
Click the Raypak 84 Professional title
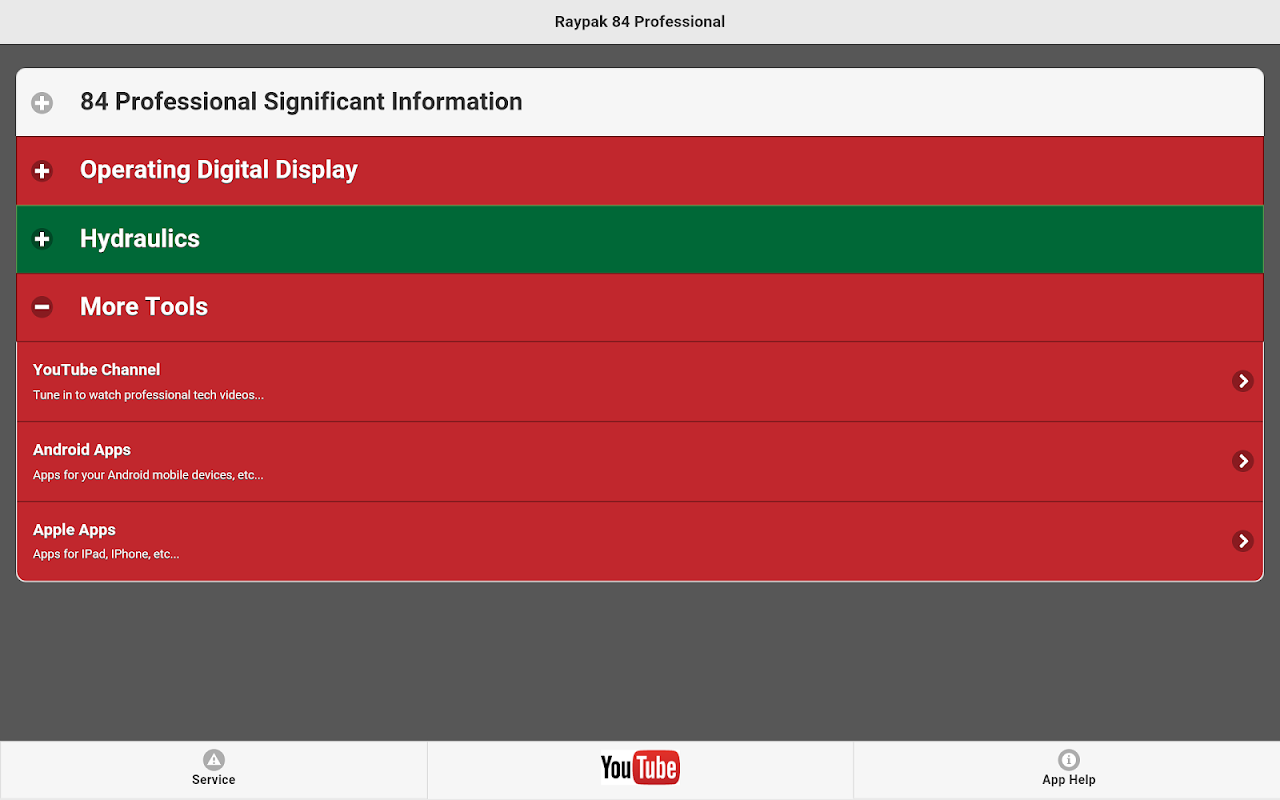(640, 21)
